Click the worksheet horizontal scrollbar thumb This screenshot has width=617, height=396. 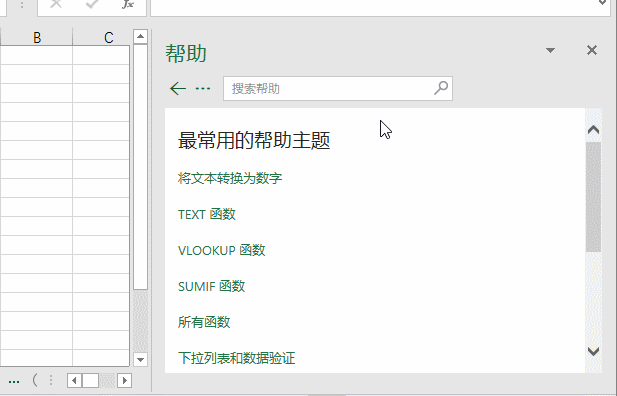point(91,381)
